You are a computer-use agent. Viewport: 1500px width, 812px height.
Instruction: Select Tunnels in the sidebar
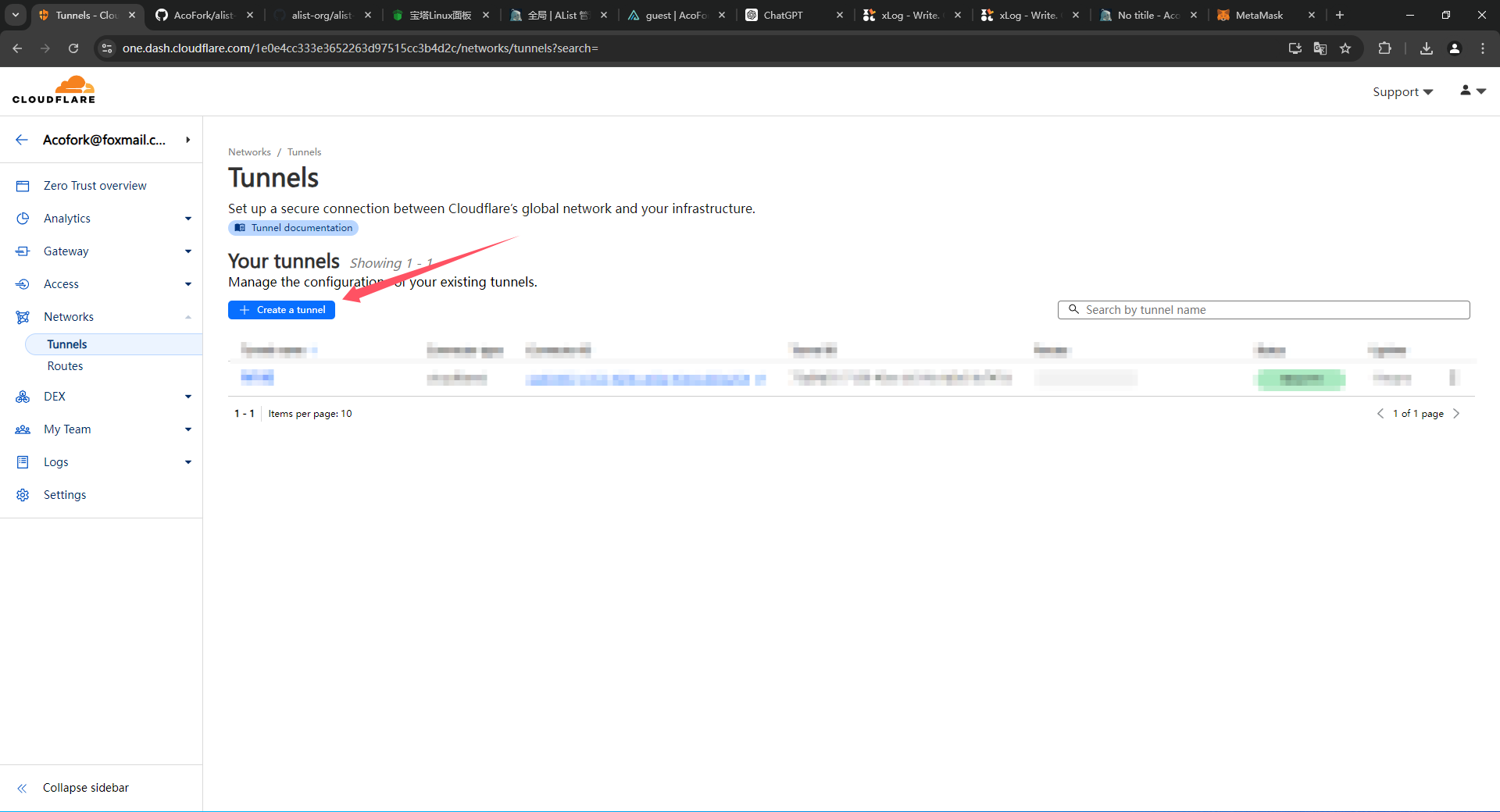[x=114, y=344]
